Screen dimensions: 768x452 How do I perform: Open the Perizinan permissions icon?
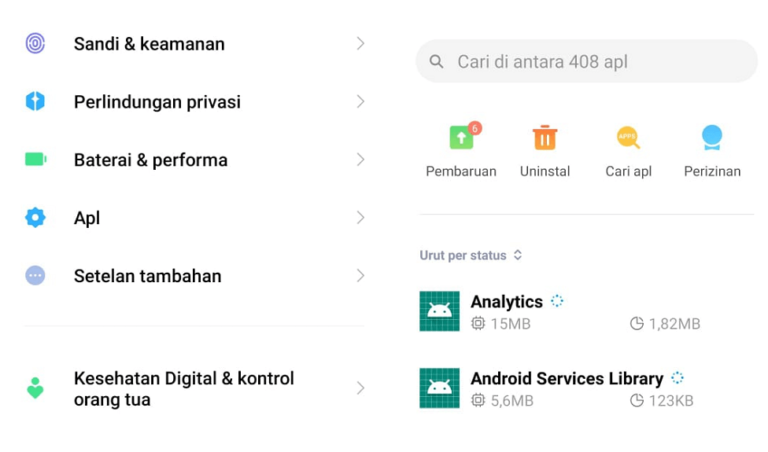[x=712, y=137]
